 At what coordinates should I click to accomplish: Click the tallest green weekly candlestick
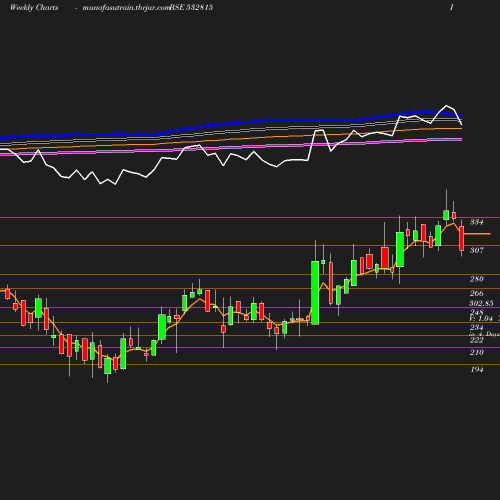(315, 293)
